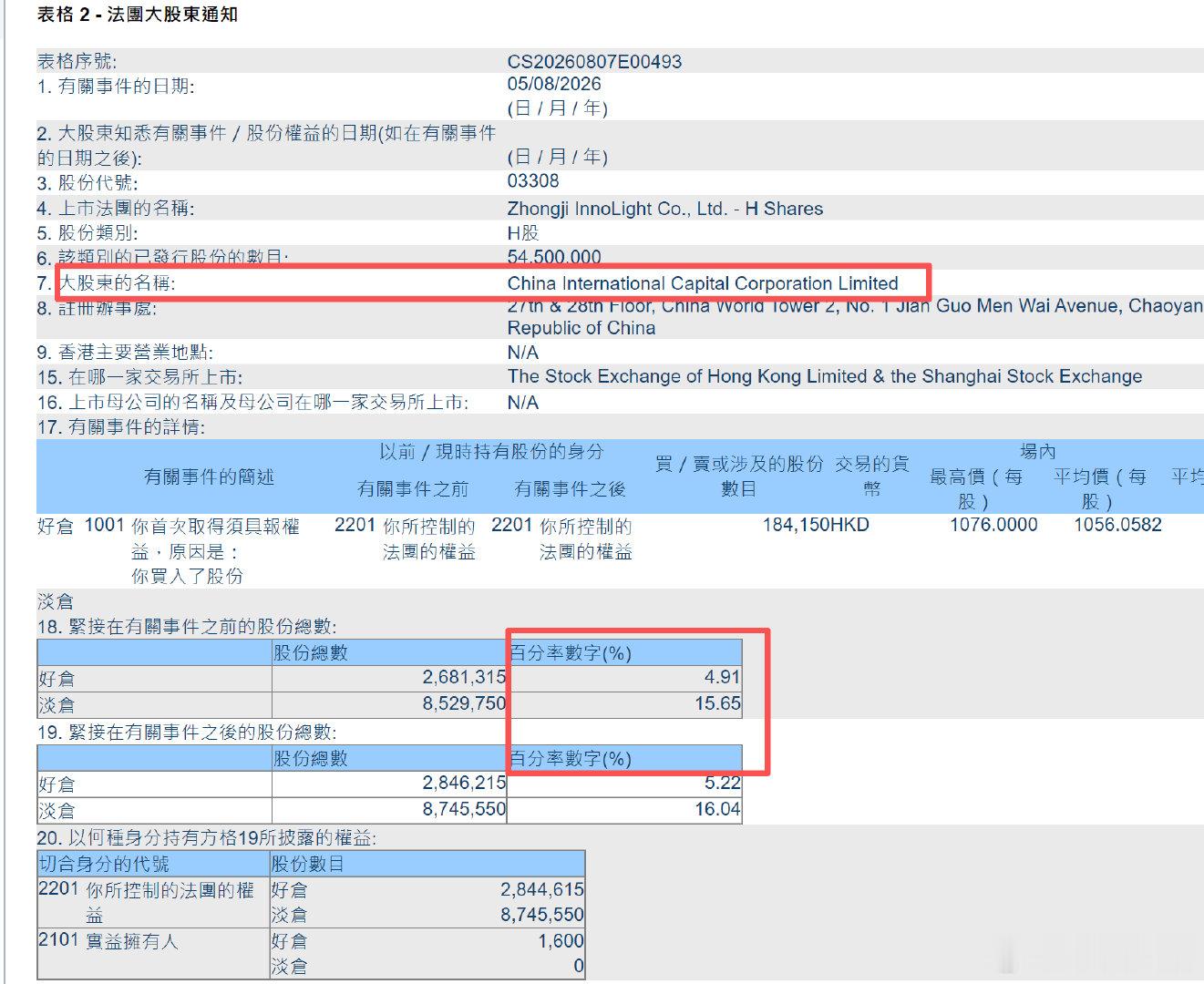
Task: Select column header "切合身分的代號"
Action: (104, 864)
